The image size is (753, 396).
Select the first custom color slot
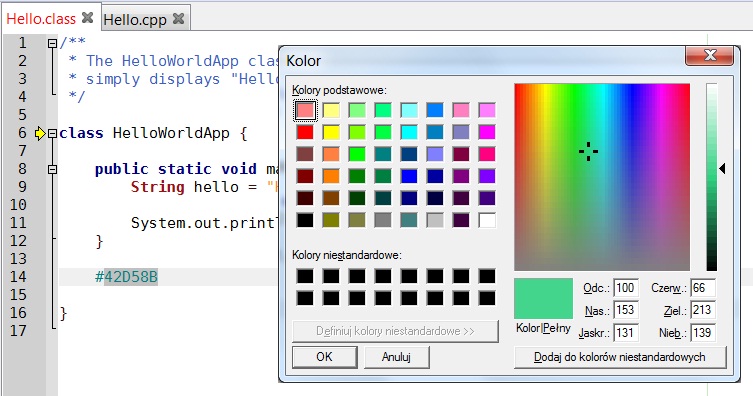[x=305, y=276]
